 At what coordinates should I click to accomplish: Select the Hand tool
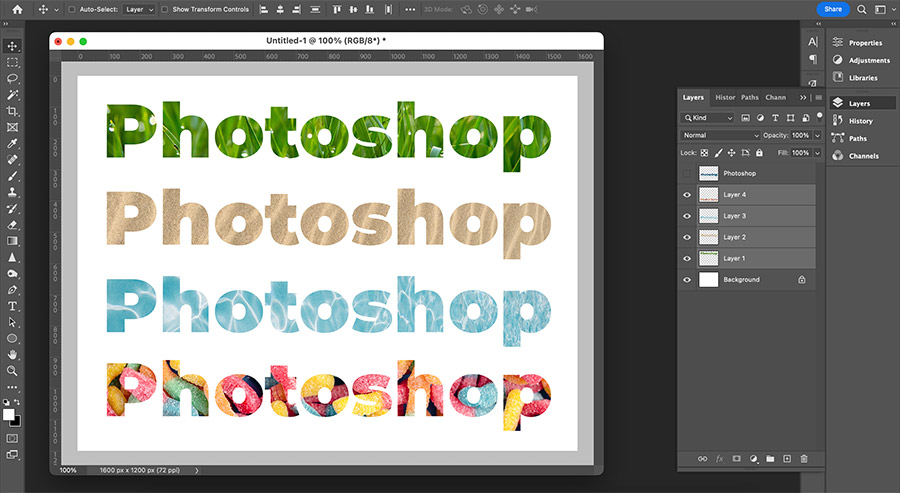[12, 355]
